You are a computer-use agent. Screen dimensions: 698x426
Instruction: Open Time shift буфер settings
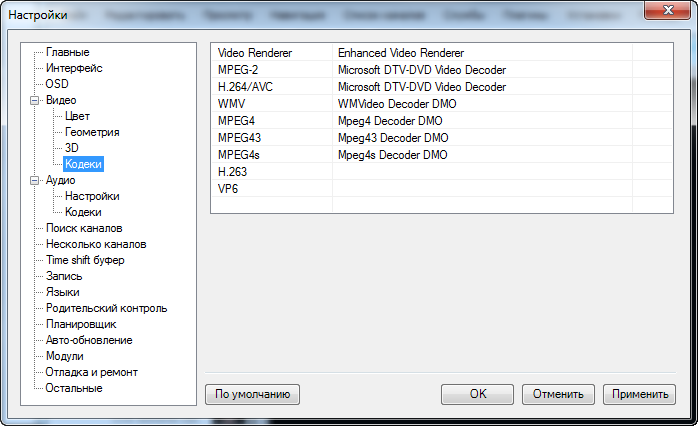click(85, 260)
